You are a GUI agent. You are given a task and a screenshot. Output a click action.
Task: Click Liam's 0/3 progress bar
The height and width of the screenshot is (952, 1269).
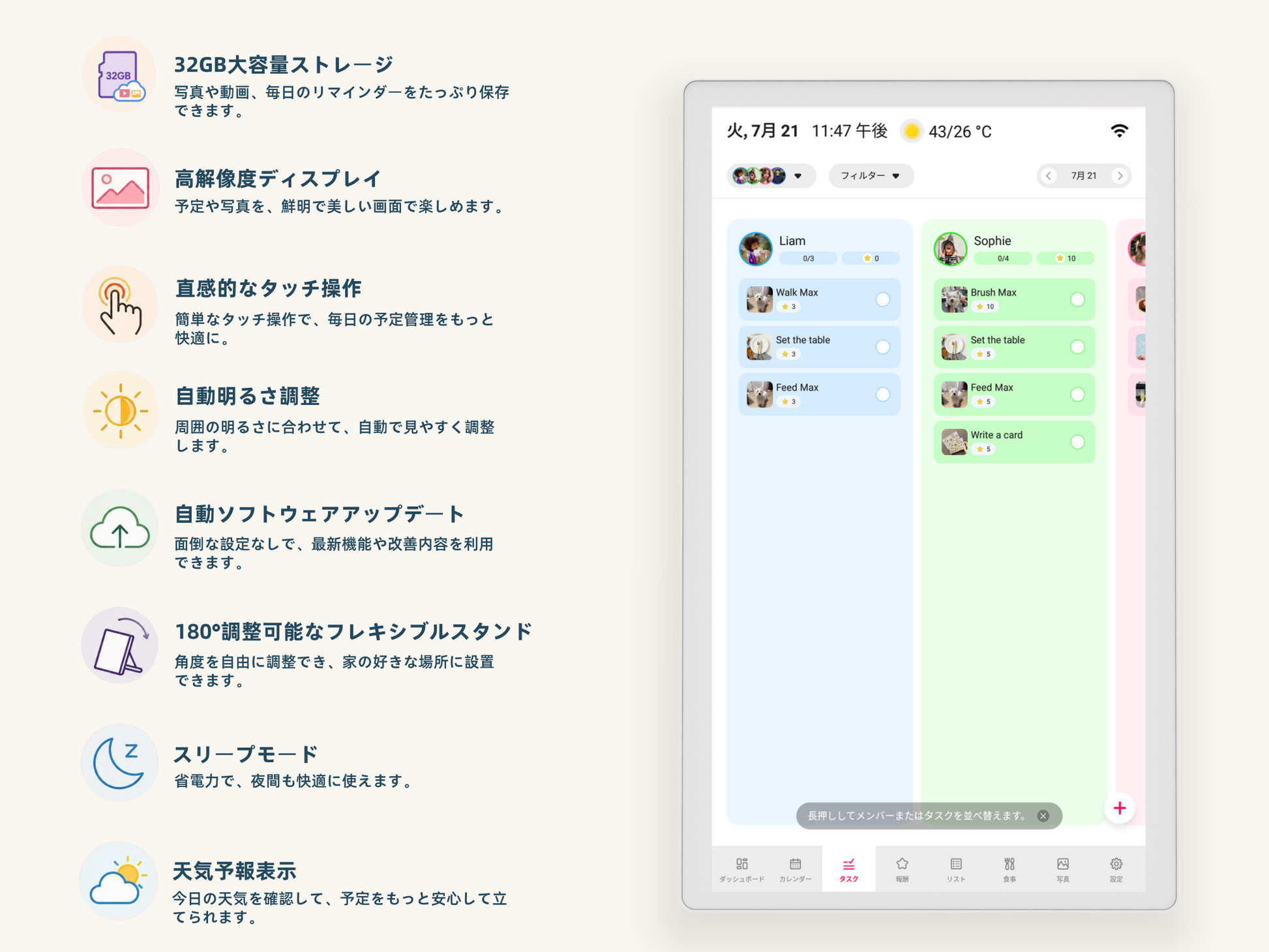point(808,258)
